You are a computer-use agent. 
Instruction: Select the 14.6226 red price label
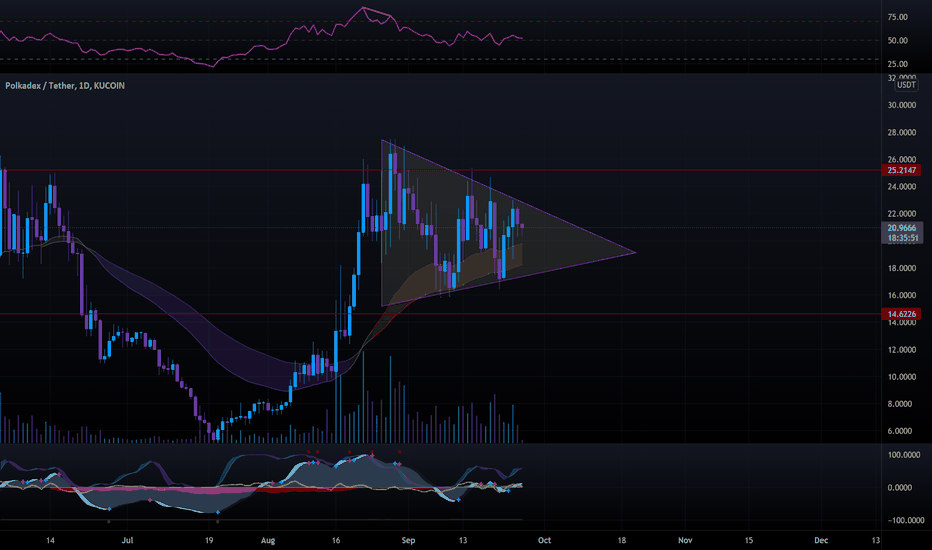point(901,314)
